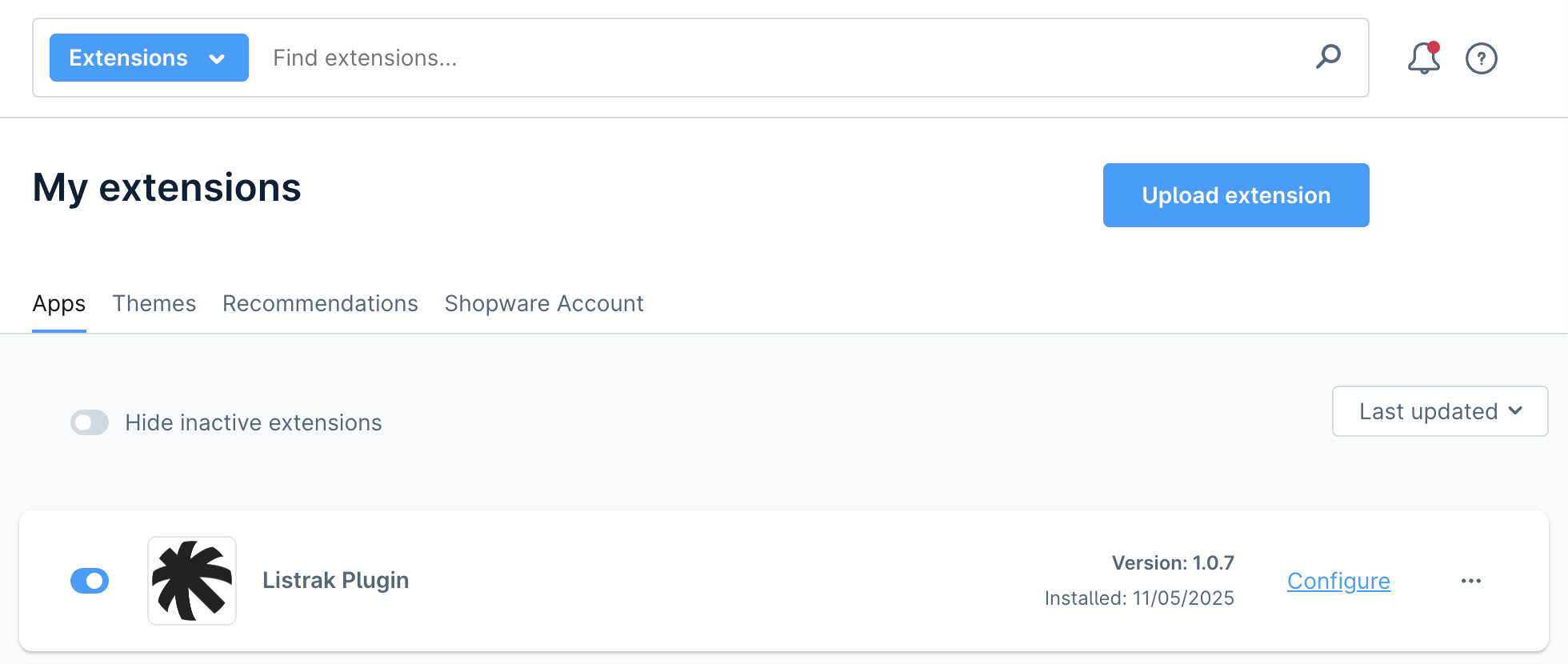The width and height of the screenshot is (1568, 664).
Task: Deactivate the Listrak Plugin toggle
Action: coord(90,581)
